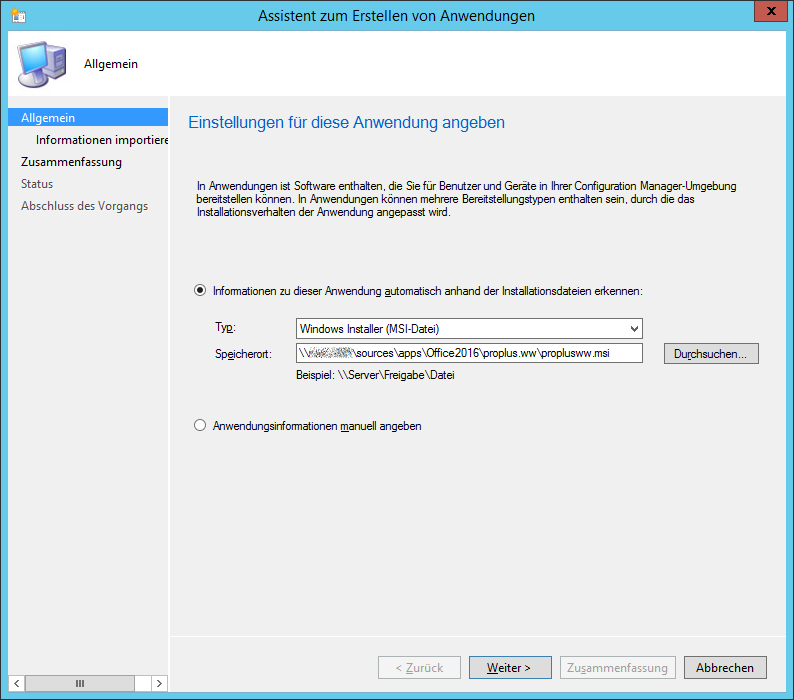The image size is (794, 700).
Task: Click the sidebar scroll right arrow
Action: pos(159,683)
